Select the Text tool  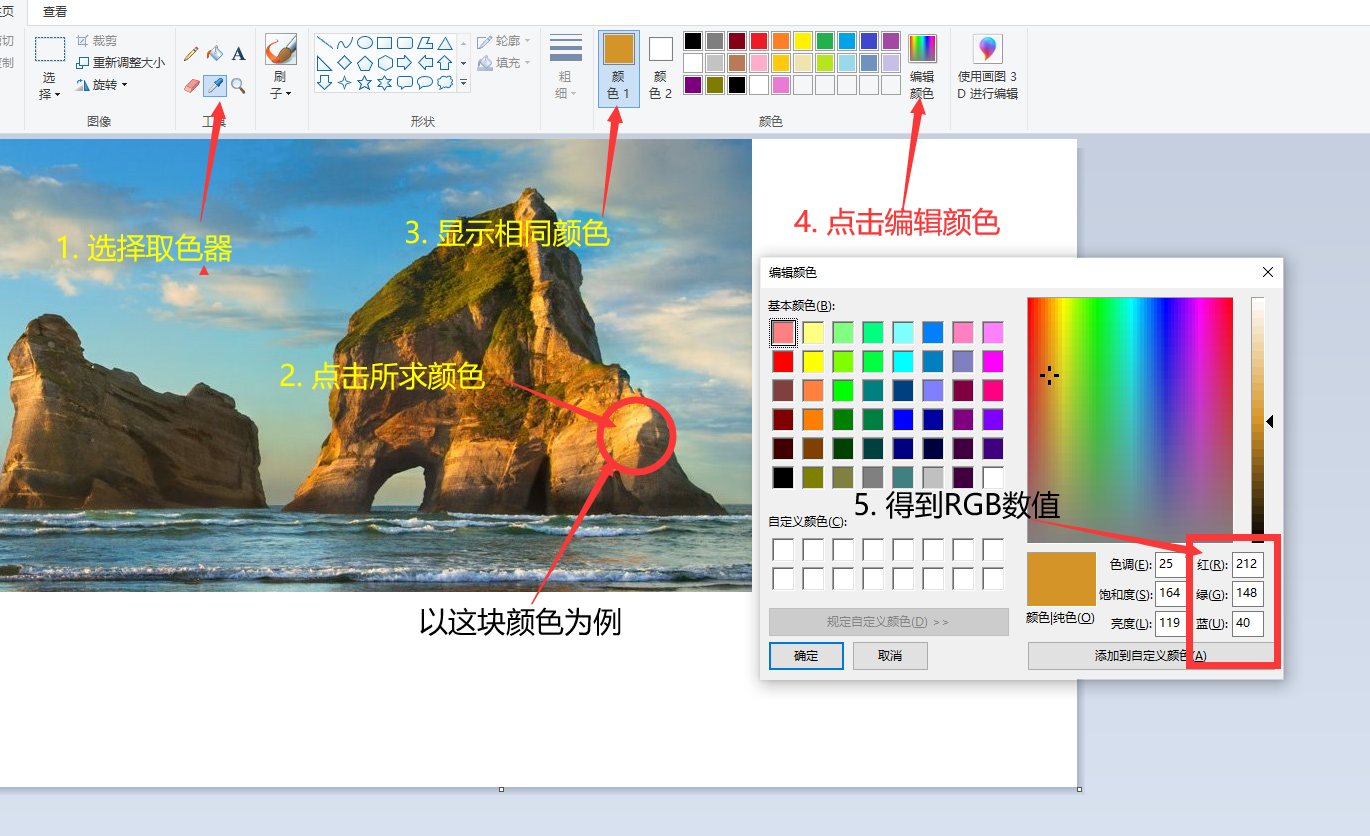coord(237,53)
